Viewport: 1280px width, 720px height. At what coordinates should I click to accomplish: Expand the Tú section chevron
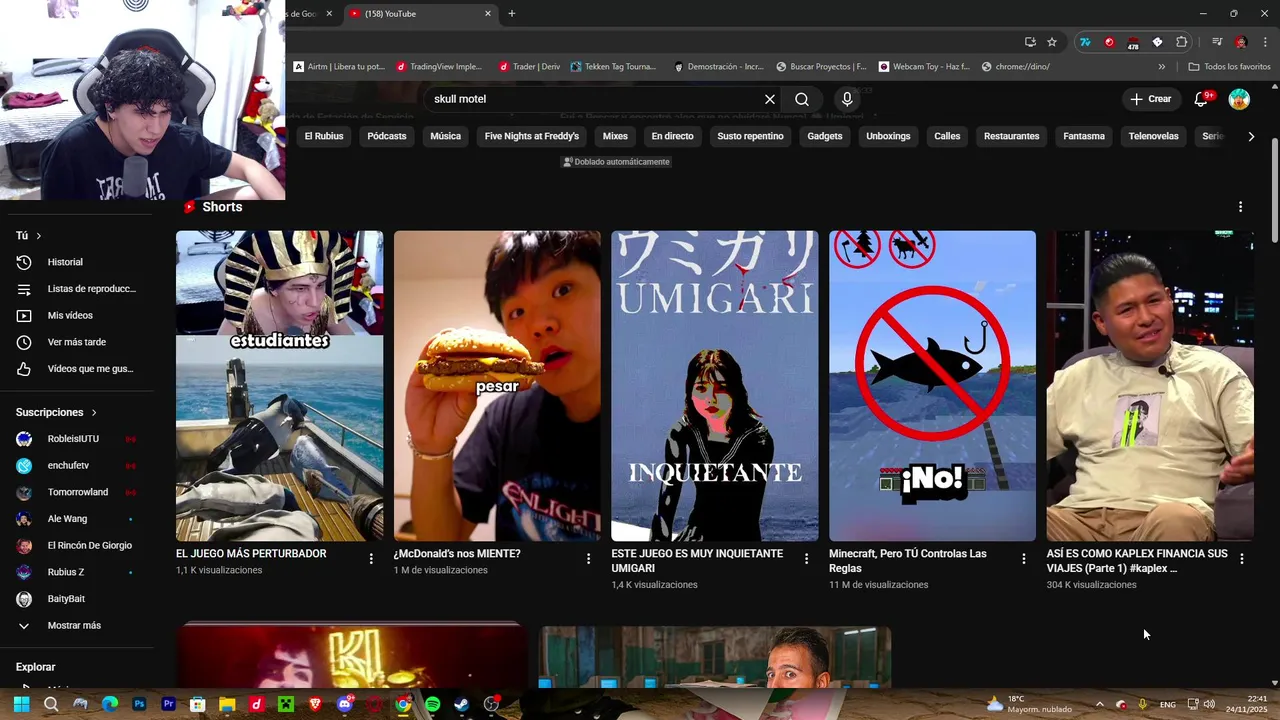39,236
